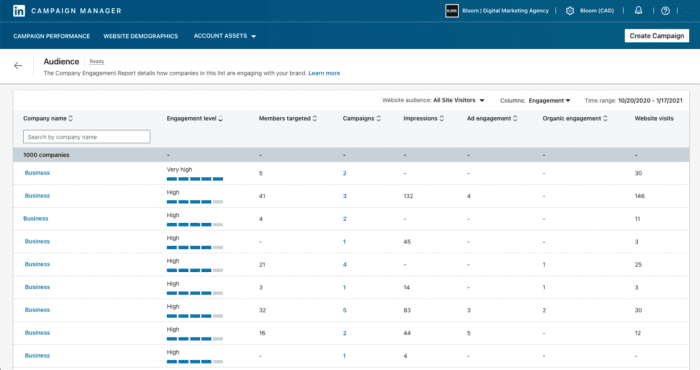Sort by Ad engagement column arrows

(515, 118)
